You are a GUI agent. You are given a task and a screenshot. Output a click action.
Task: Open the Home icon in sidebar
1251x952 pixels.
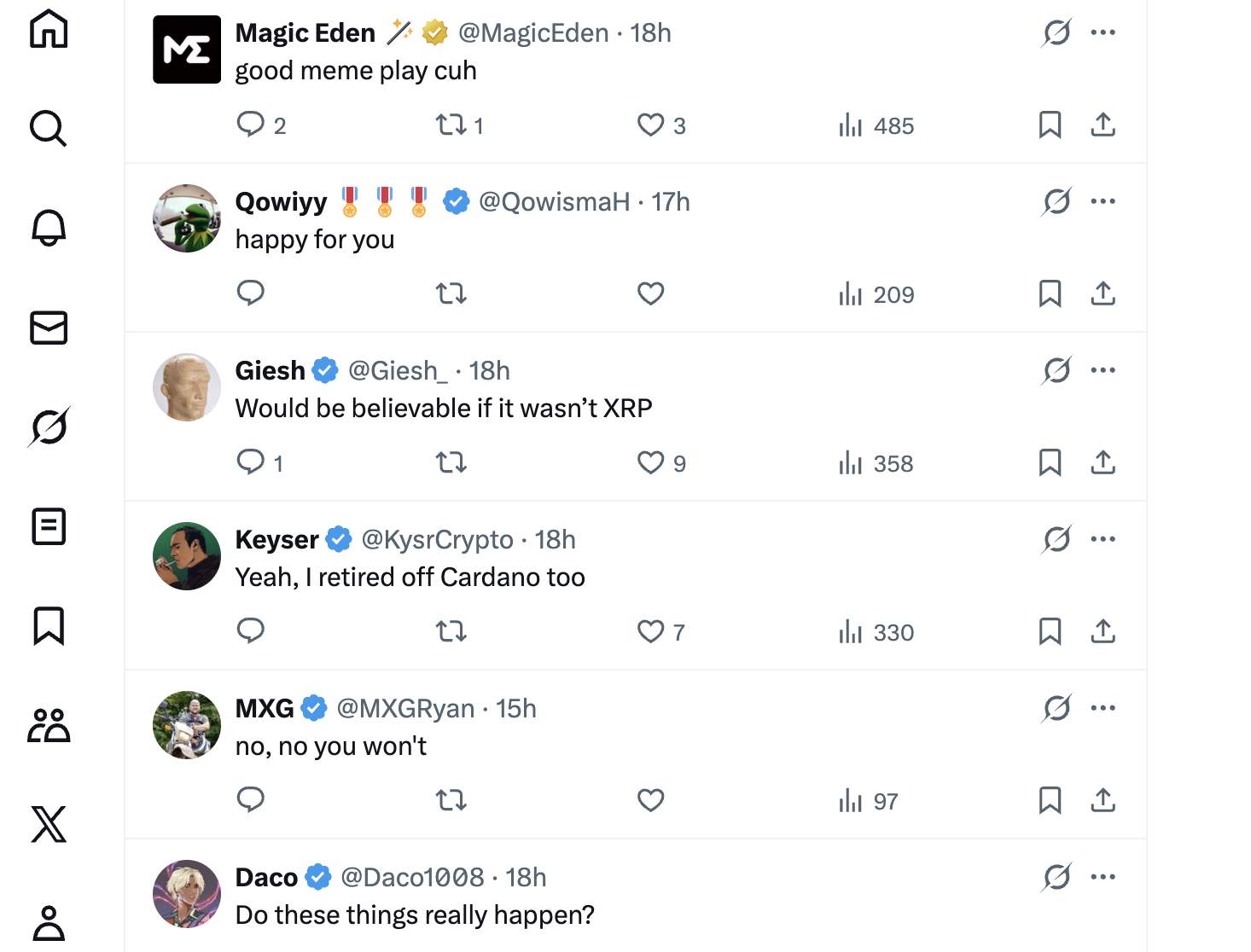49,29
